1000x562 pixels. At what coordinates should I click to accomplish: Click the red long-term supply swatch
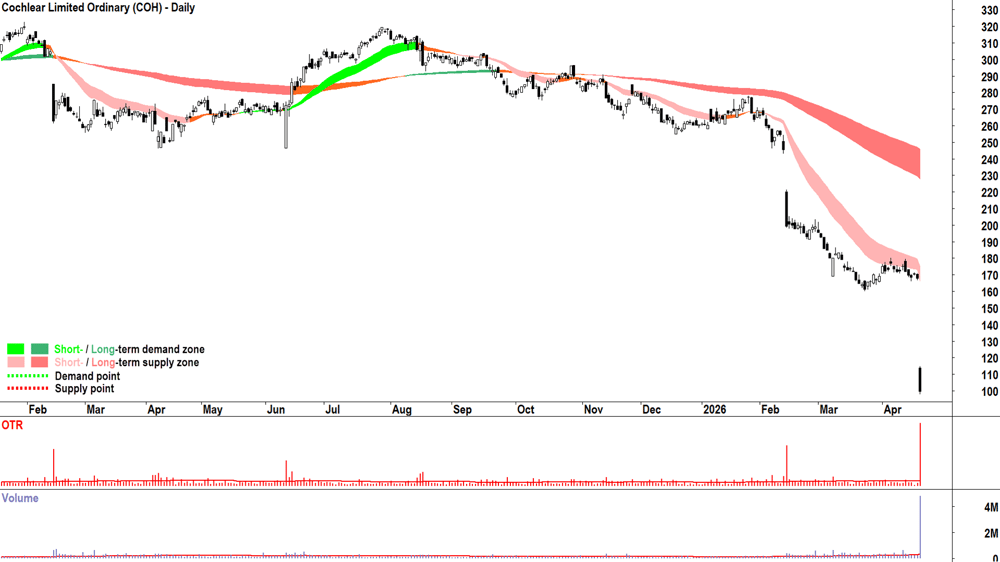pos(40,362)
